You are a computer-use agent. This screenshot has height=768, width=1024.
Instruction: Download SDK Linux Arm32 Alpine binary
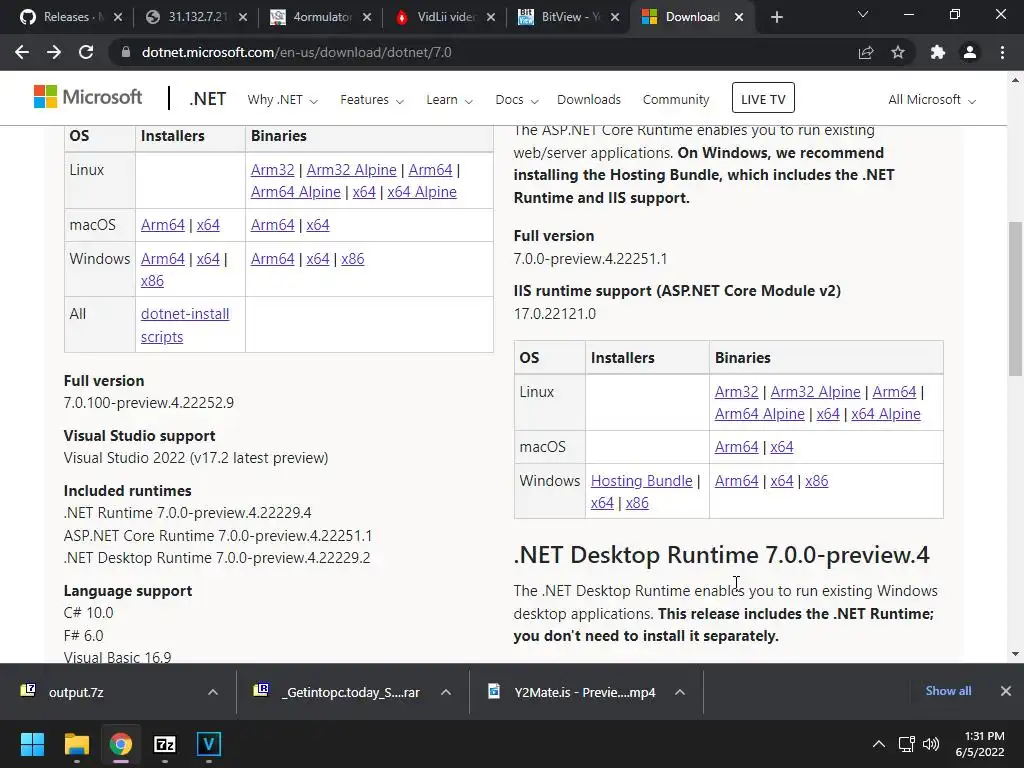click(x=351, y=170)
